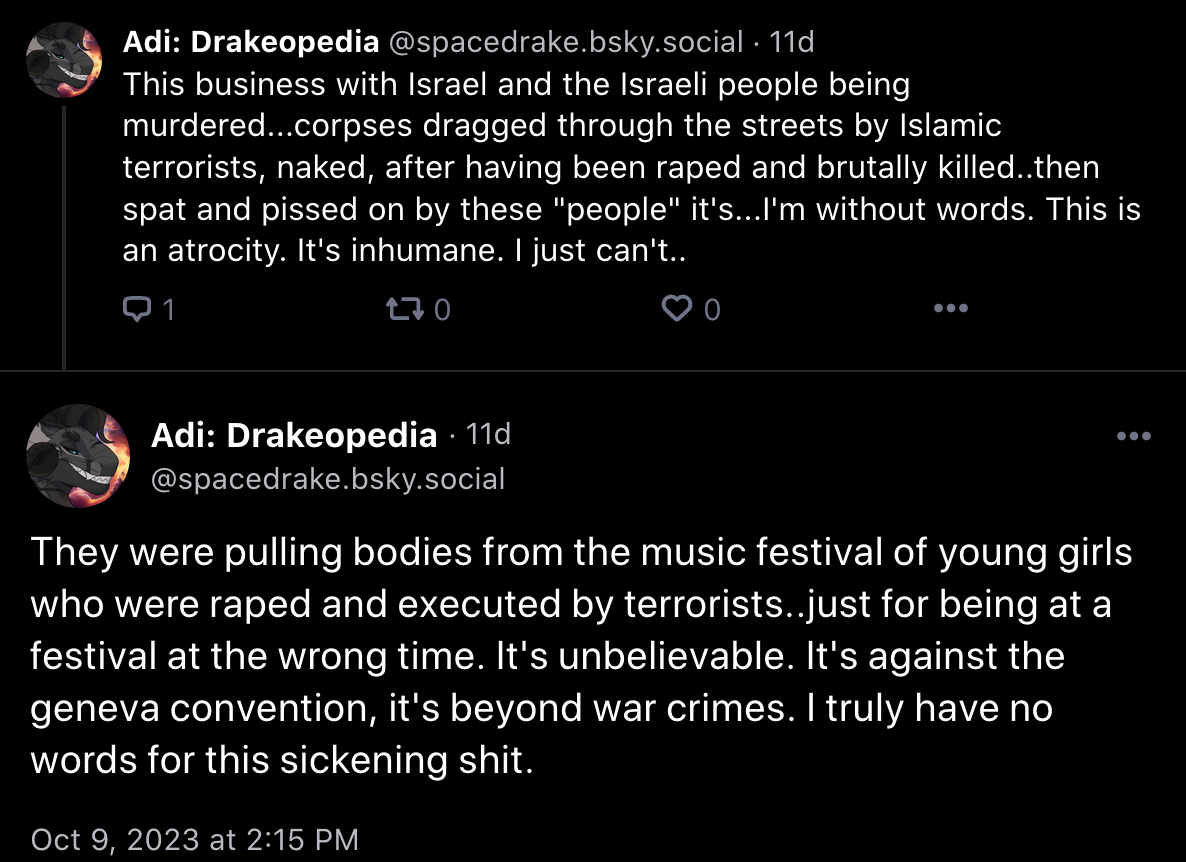Click the Oct 9, 2023 date line

pyautogui.click(x=194, y=839)
